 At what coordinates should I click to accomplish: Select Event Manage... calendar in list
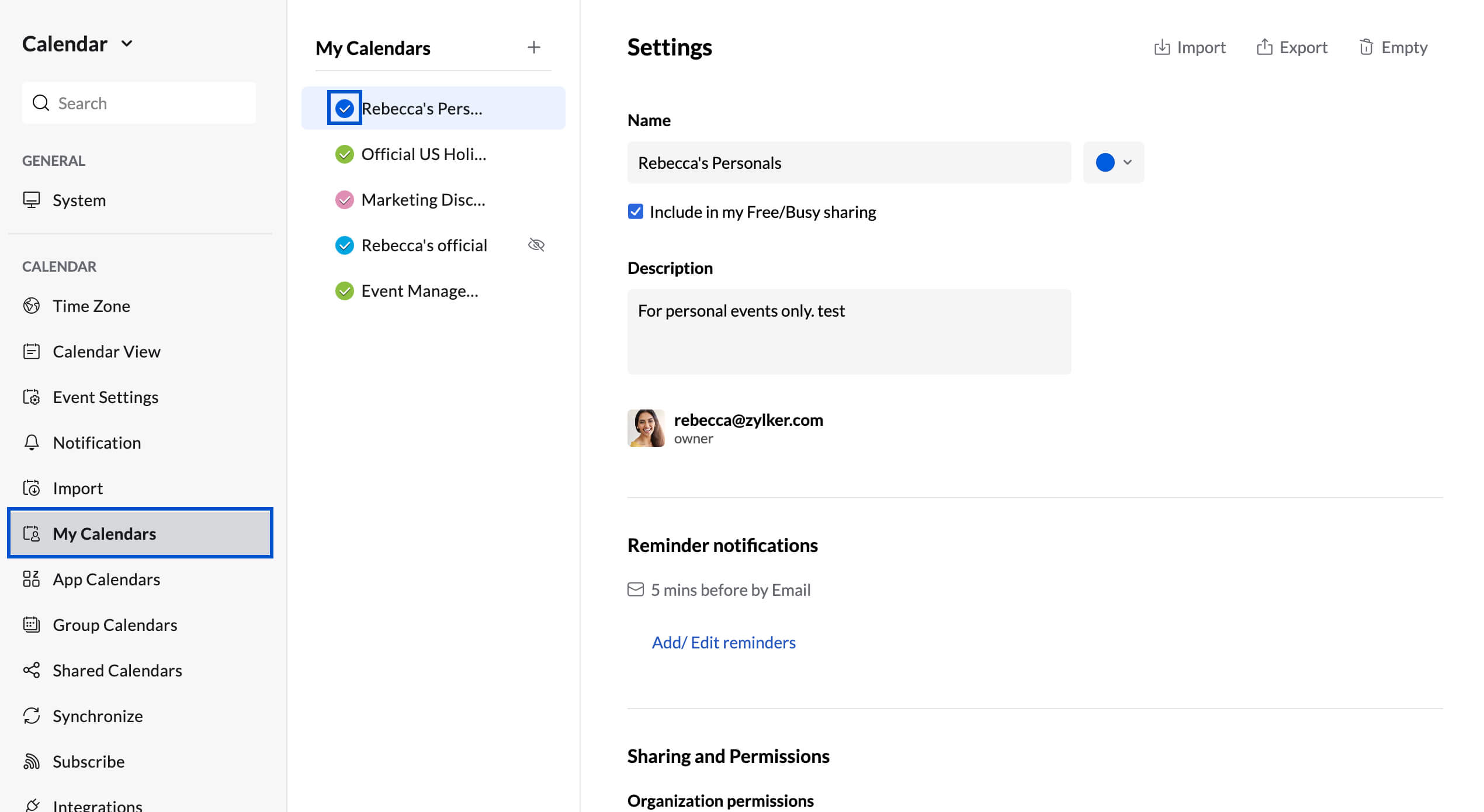pyautogui.click(x=419, y=290)
